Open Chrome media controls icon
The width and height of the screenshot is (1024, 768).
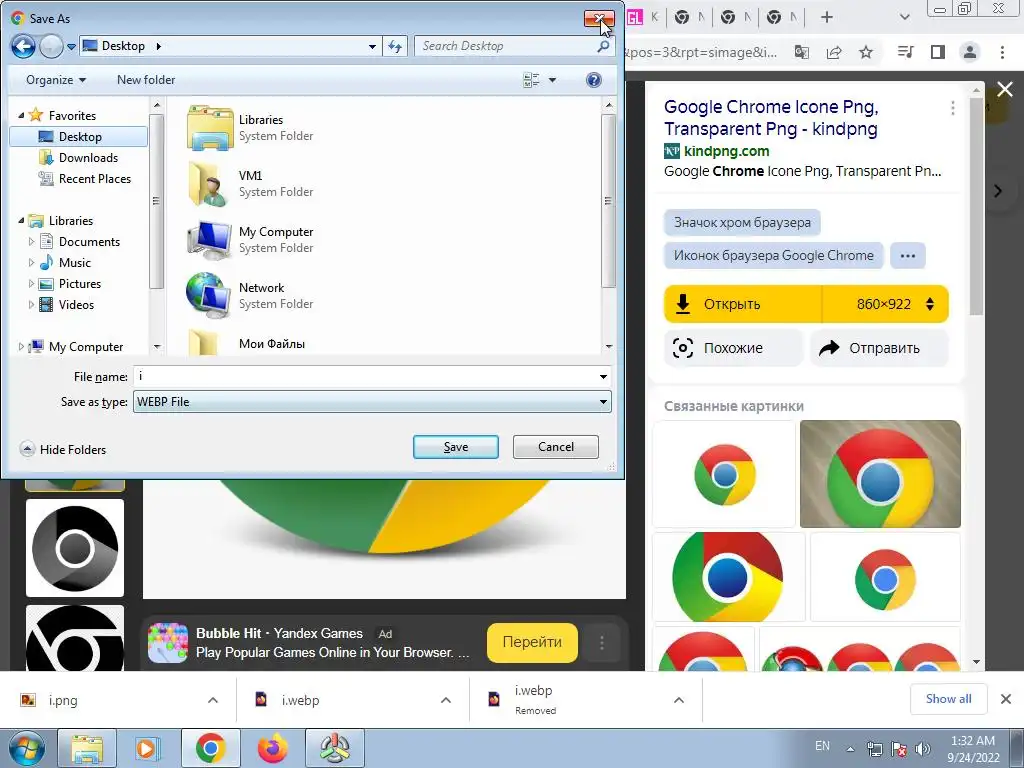coord(905,52)
